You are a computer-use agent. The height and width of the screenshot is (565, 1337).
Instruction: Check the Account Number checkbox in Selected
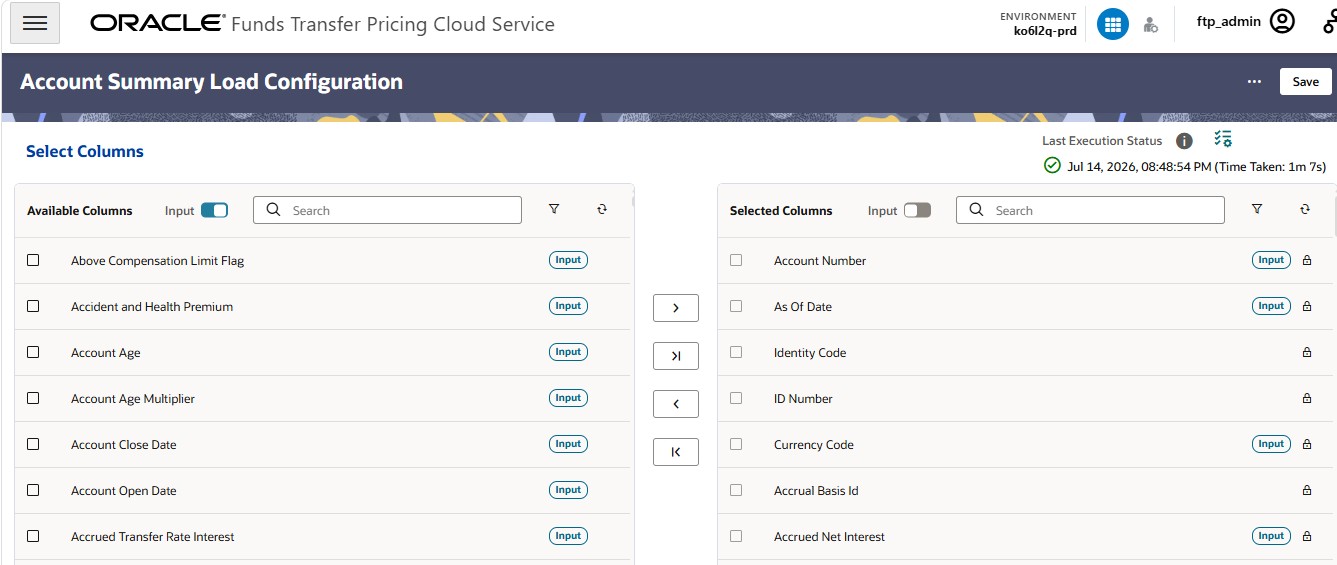tap(736, 260)
